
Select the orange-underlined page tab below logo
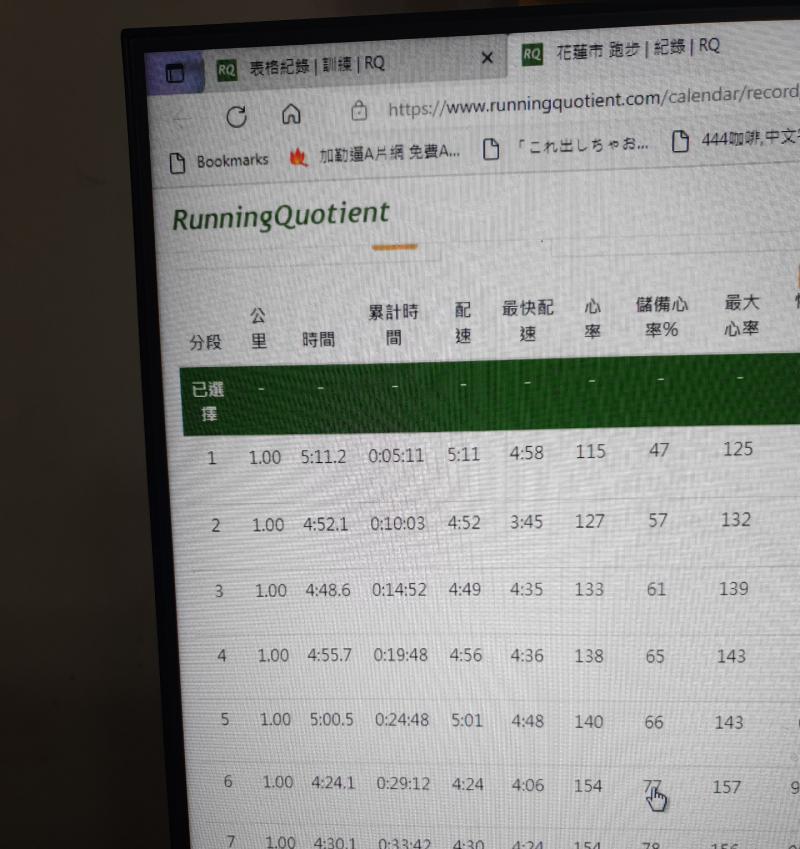pos(395,247)
